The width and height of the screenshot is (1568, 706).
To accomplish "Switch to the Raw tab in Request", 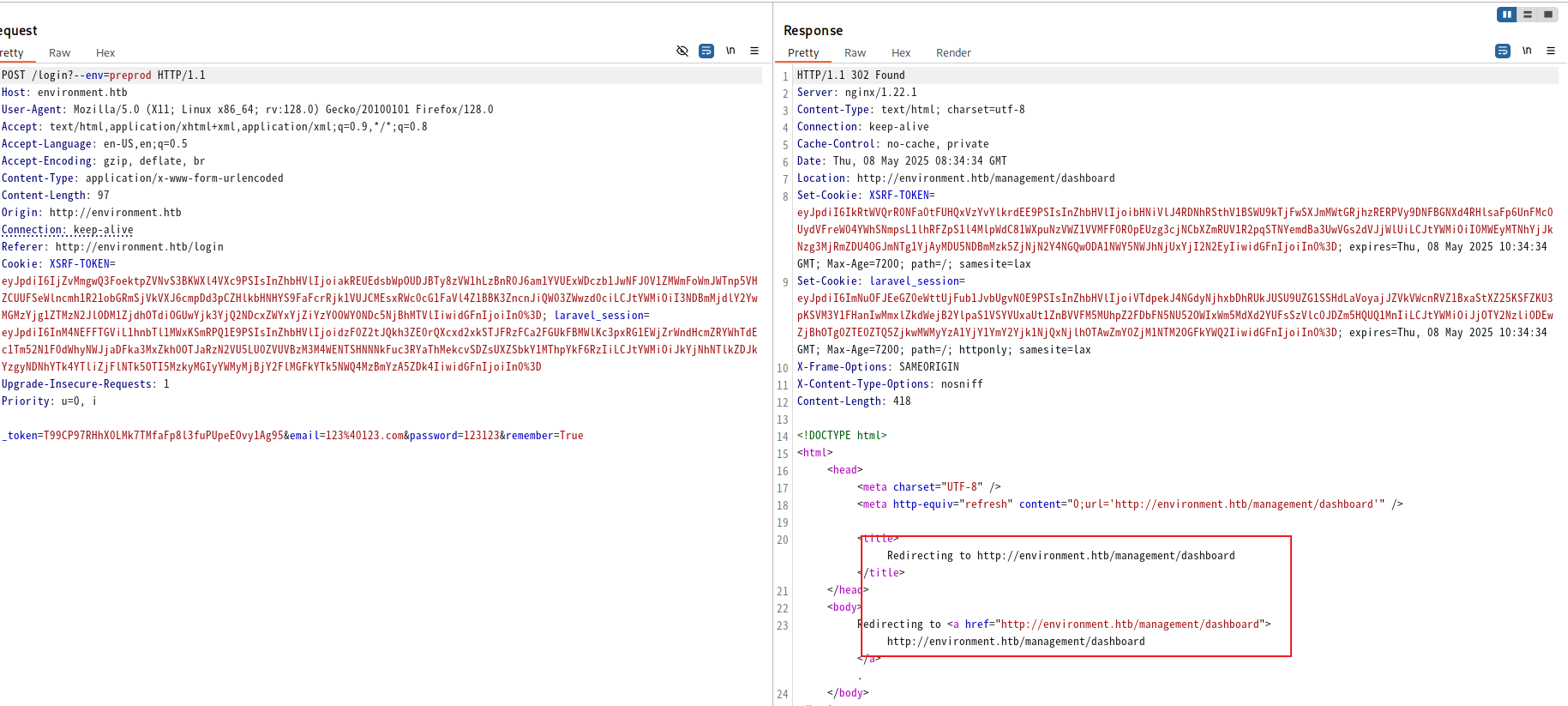I will click(x=60, y=53).
